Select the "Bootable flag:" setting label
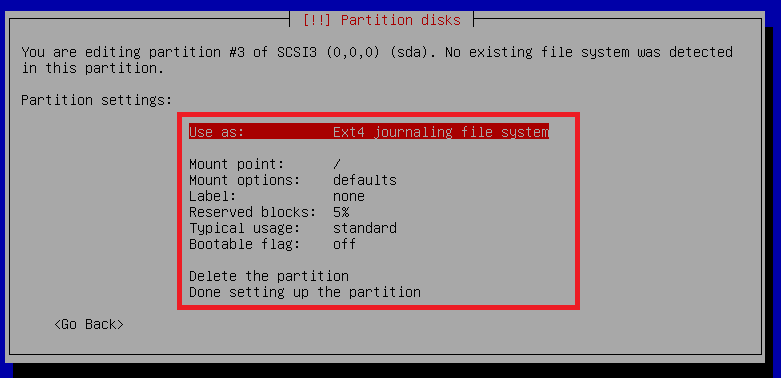Image resolution: width=781 pixels, height=378 pixels. tap(245, 244)
